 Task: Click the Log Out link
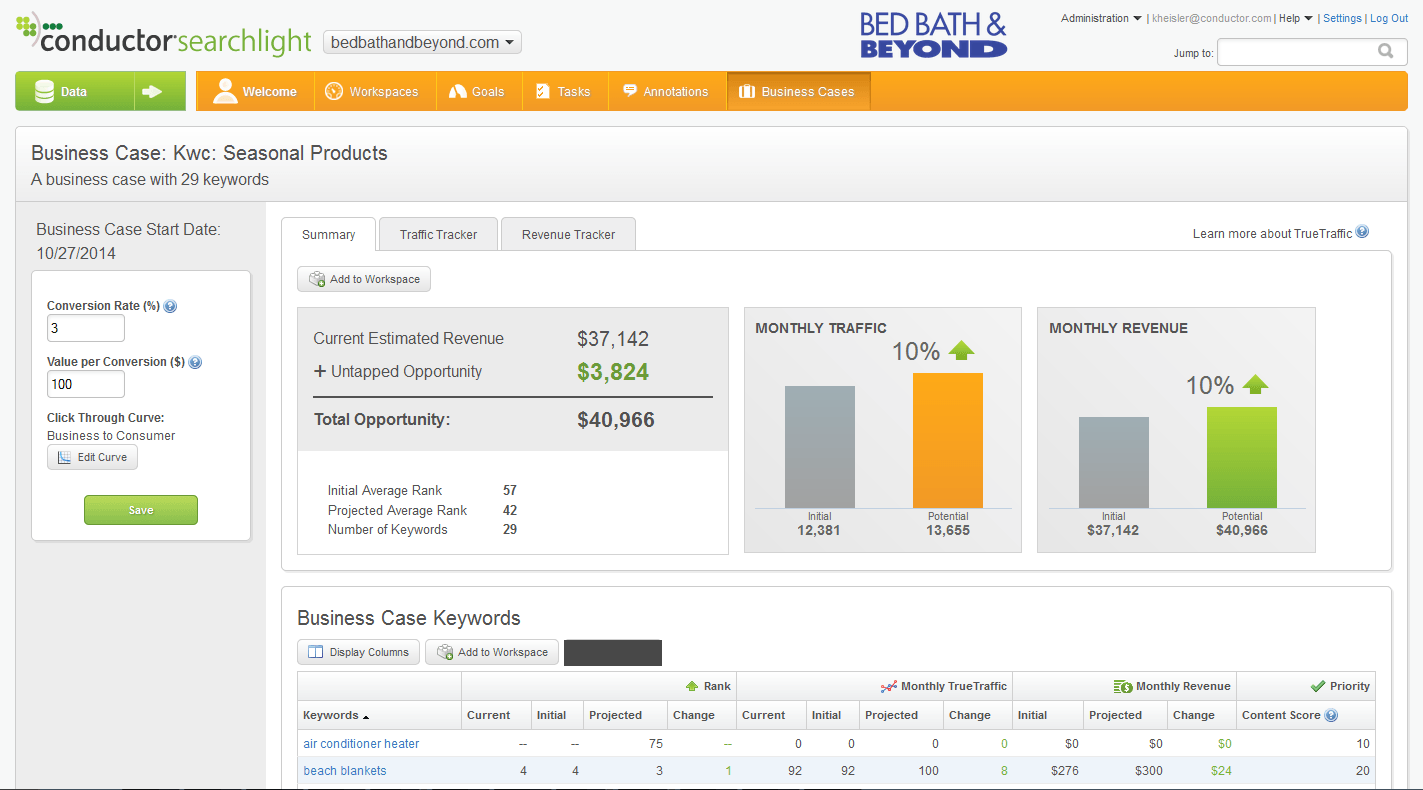(x=1389, y=18)
